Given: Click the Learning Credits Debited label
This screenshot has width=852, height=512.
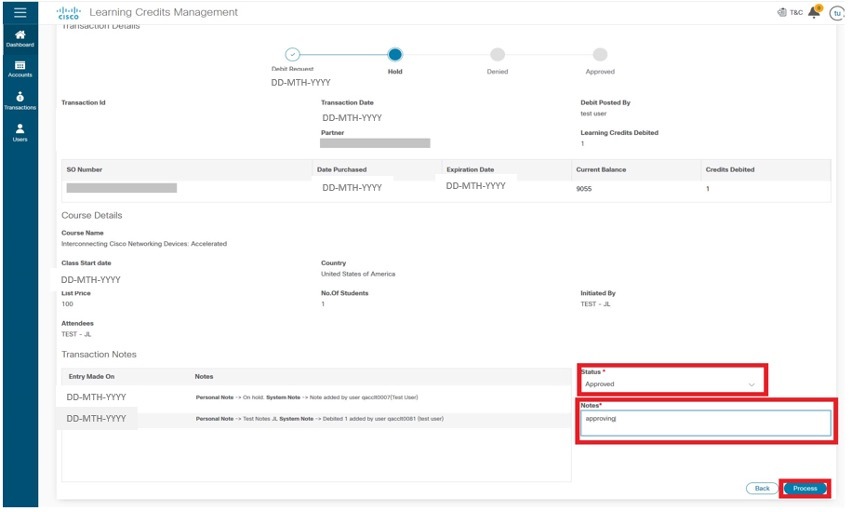Looking at the screenshot, I should 619,133.
